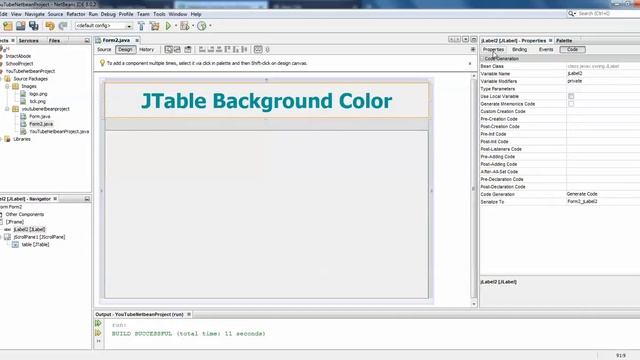Open the Source menu
Image resolution: width=640 pixels, height=360 pixels.
[x=56, y=14]
